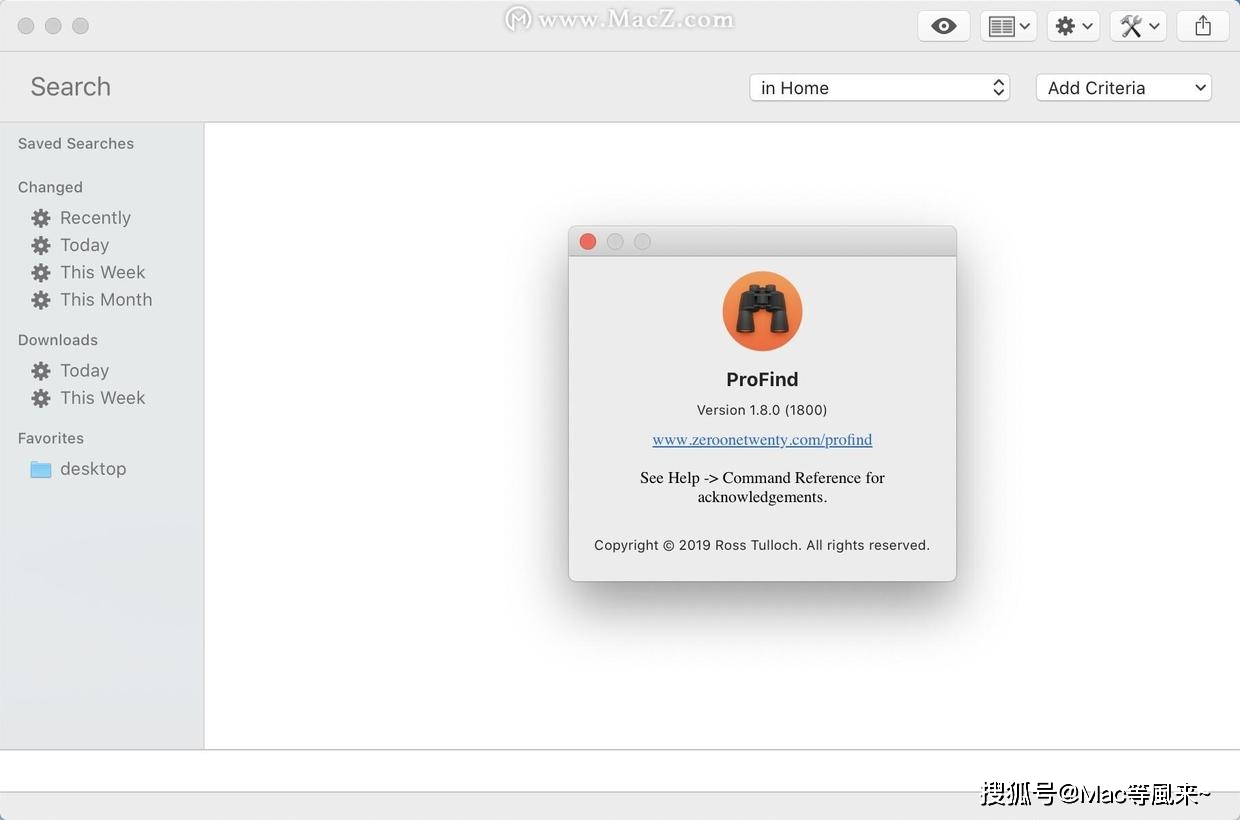Click the gear icon beside This Month

pyautogui.click(x=40, y=300)
